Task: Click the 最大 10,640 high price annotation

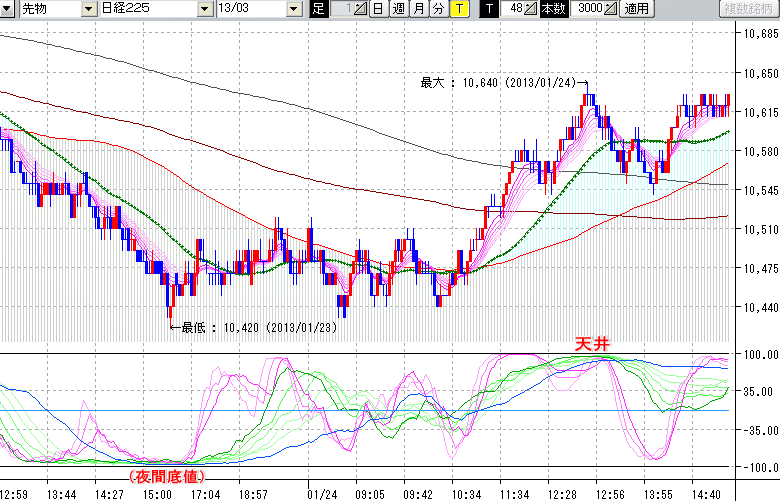Action: tap(500, 84)
